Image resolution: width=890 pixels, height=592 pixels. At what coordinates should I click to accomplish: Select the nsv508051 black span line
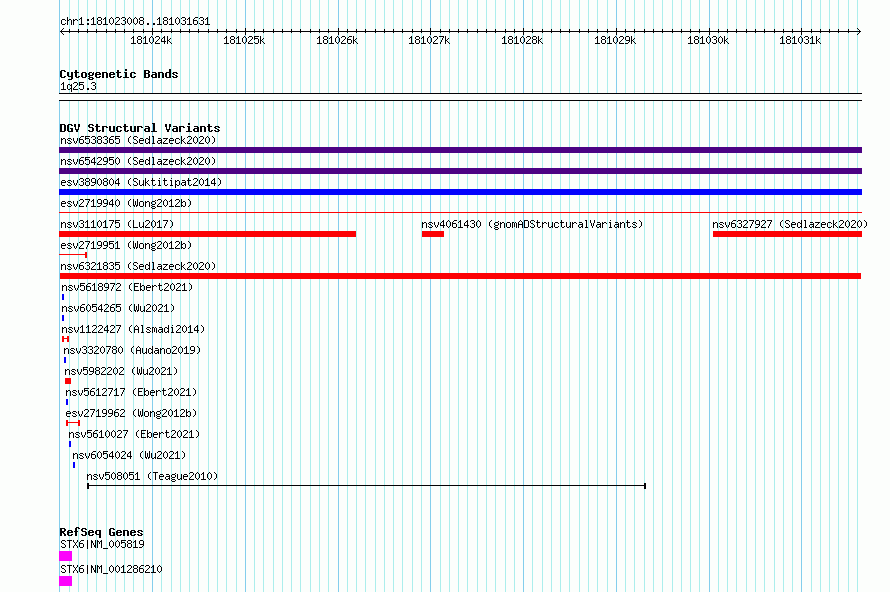pos(367,486)
